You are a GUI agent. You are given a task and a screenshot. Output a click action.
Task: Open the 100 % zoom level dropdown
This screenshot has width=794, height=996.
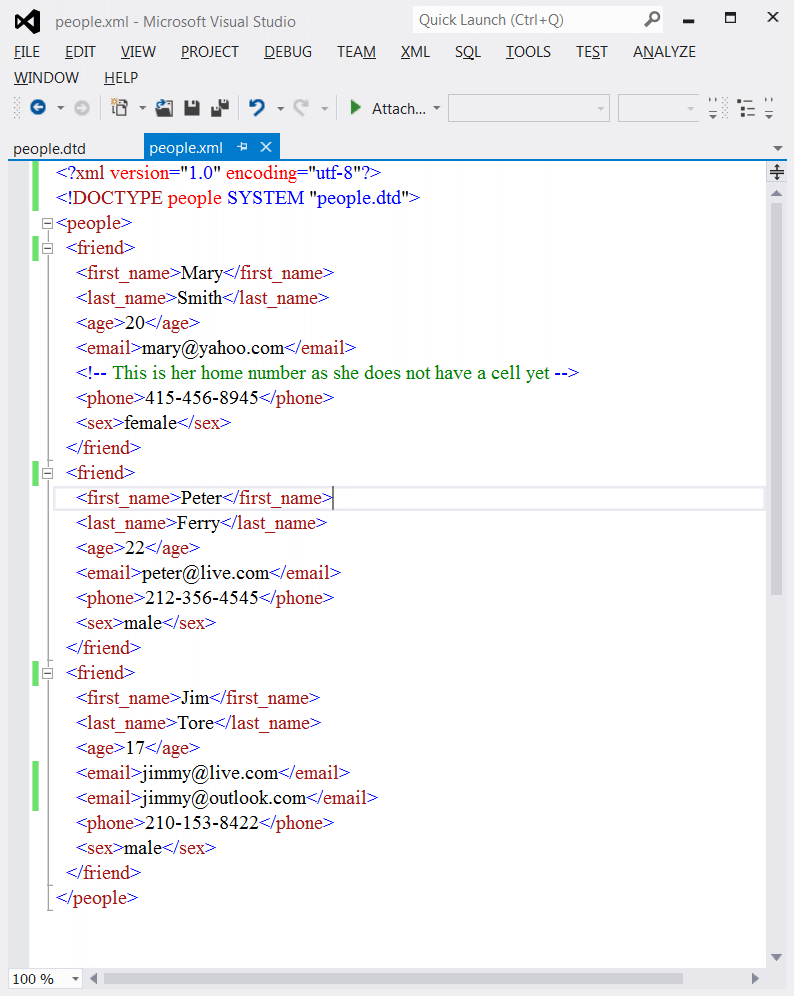click(75, 979)
